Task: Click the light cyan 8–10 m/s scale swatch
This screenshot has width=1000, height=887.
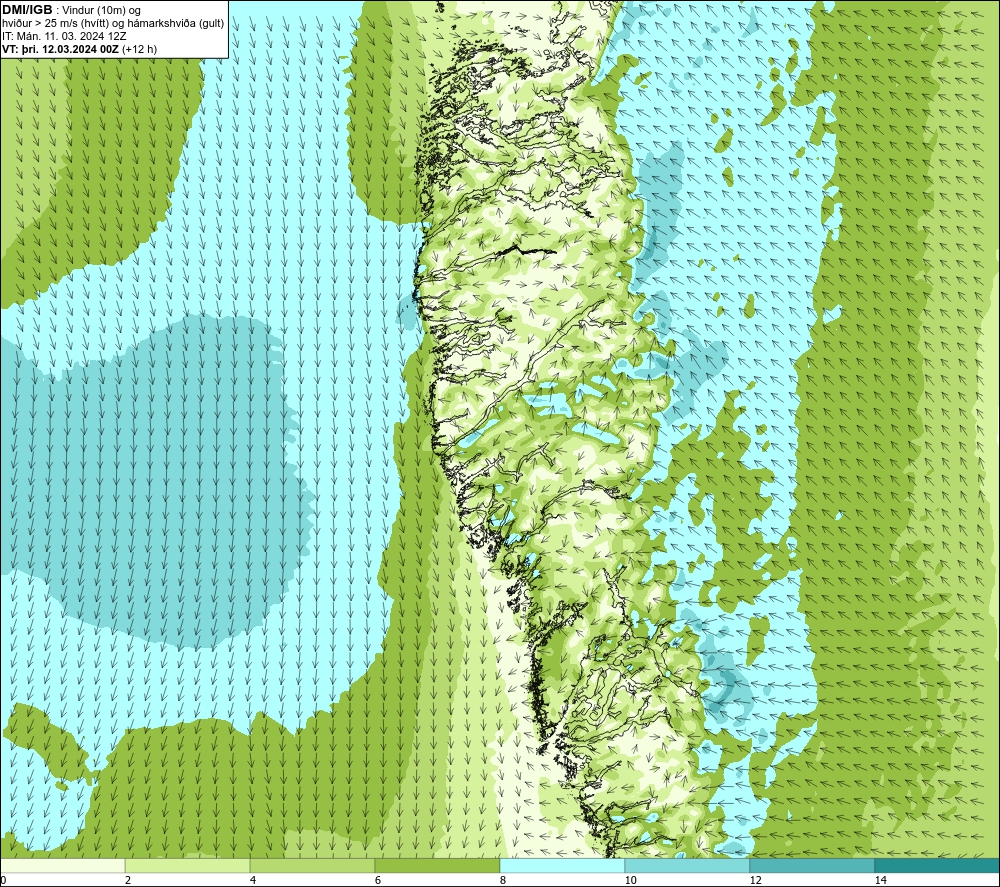Action: 562,865
